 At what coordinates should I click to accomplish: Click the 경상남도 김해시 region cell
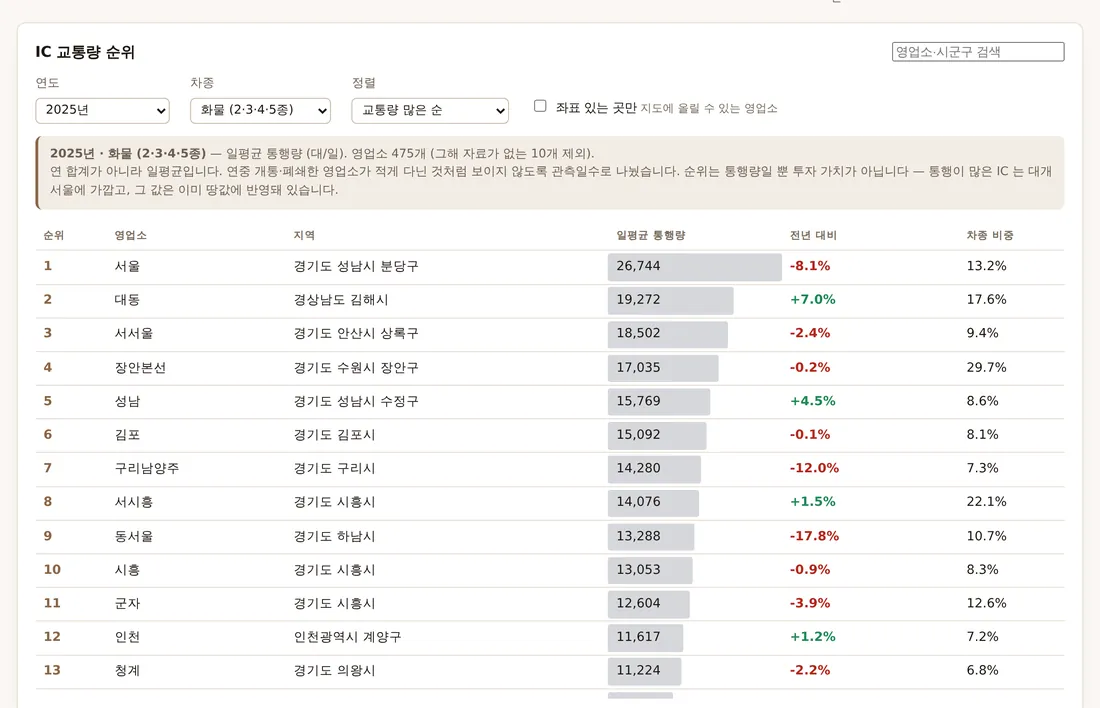(340, 300)
